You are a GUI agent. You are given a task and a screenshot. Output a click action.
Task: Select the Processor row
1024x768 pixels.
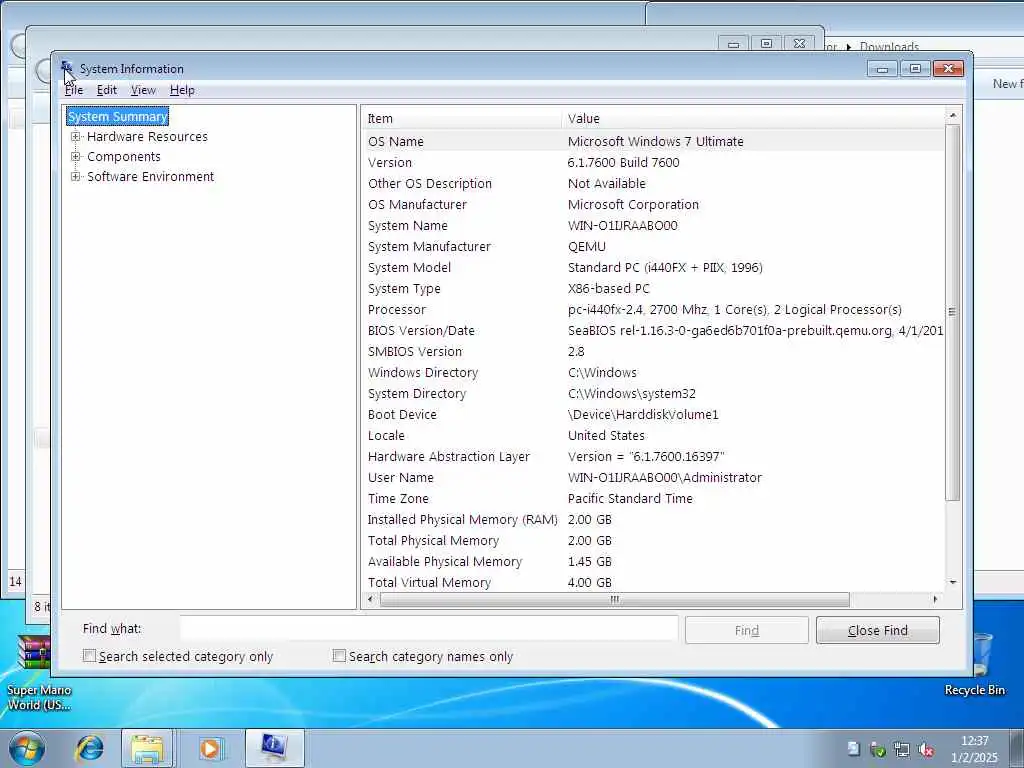point(653,310)
